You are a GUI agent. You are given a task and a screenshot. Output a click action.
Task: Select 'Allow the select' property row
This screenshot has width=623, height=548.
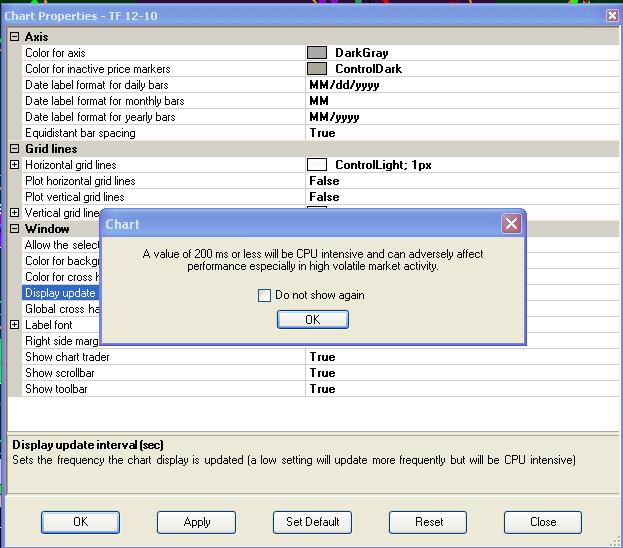pos(60,245)
